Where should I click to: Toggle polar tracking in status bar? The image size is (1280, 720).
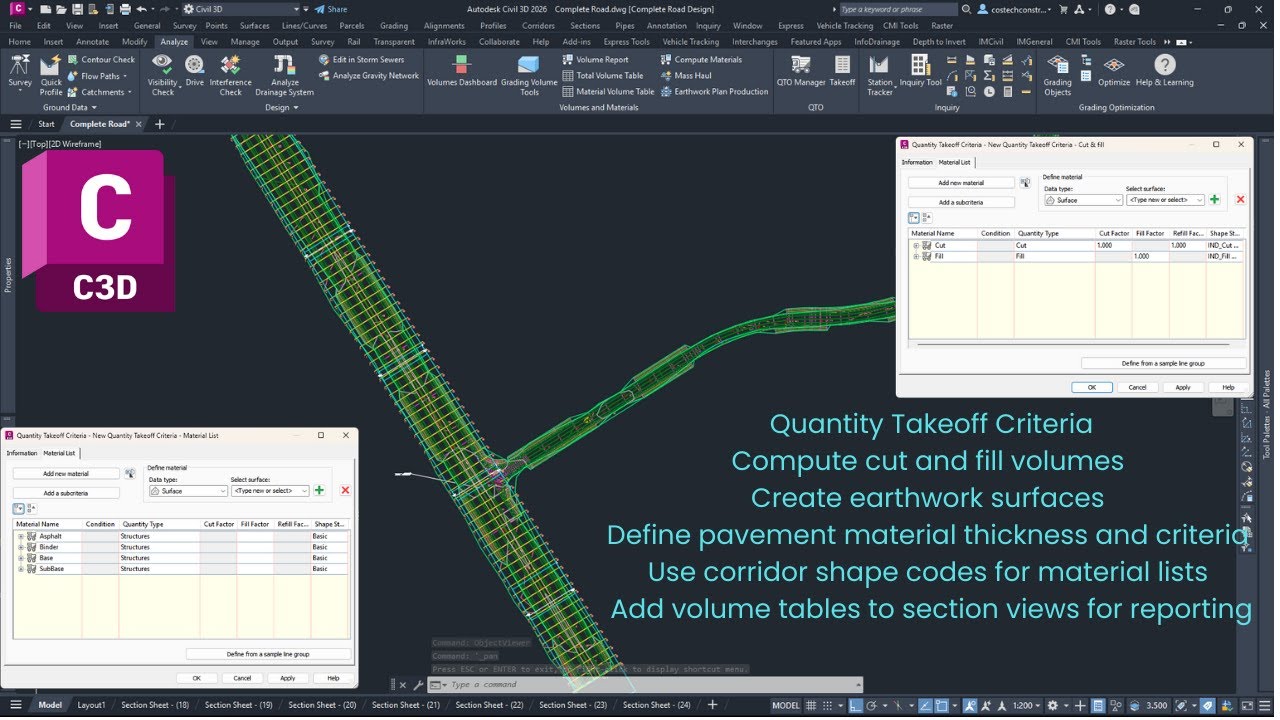(x=872, y=705)
